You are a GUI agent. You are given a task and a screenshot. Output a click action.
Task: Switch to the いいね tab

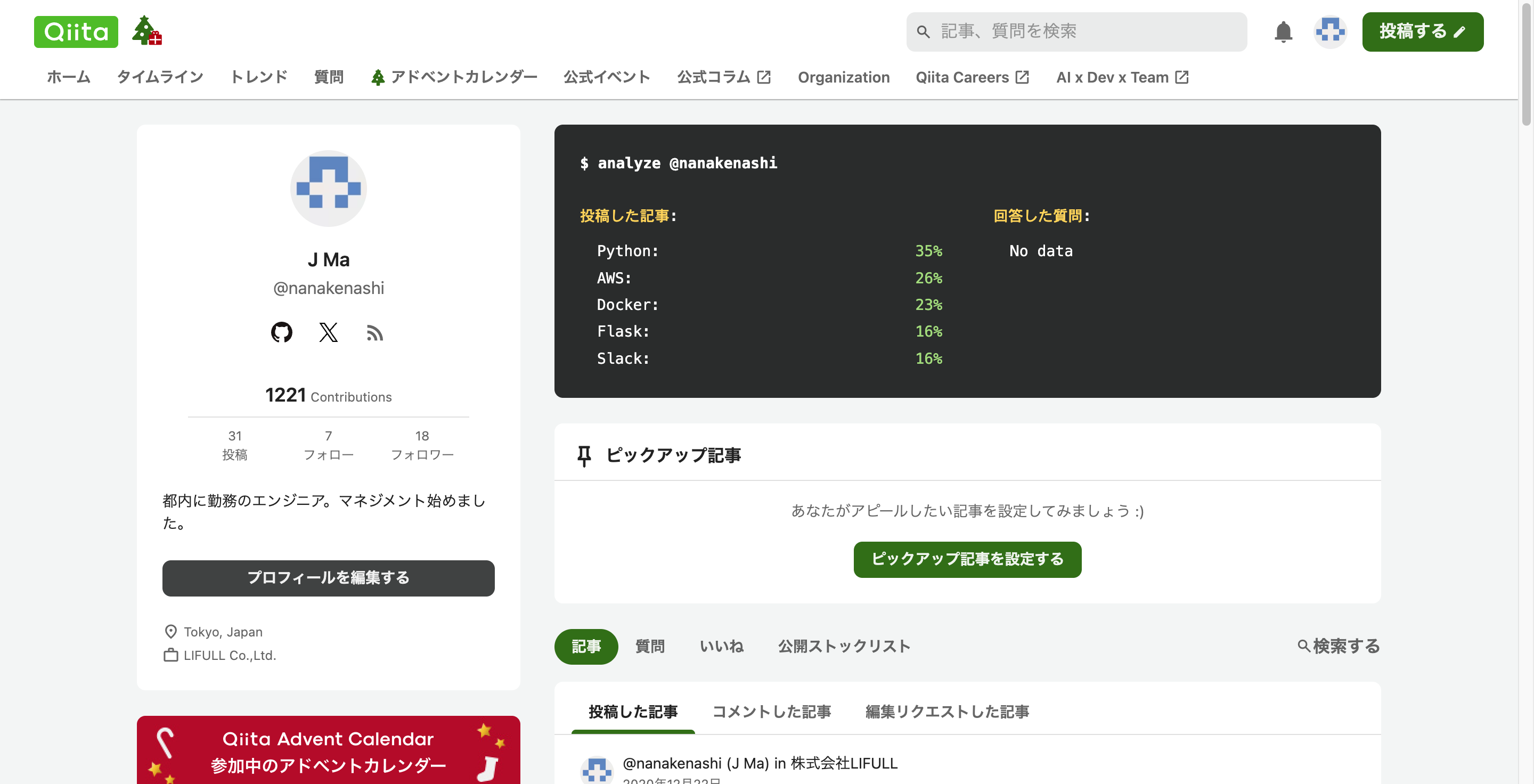(722, 647)
